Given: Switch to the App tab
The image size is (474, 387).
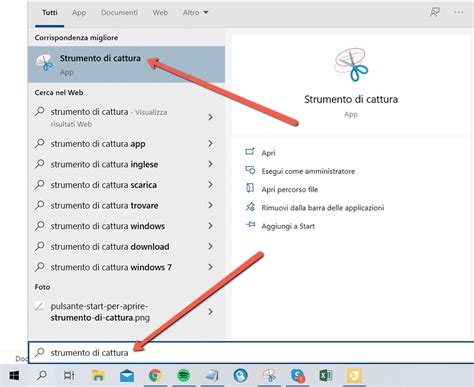Looking at the screenshot, I should pos(79,13).
